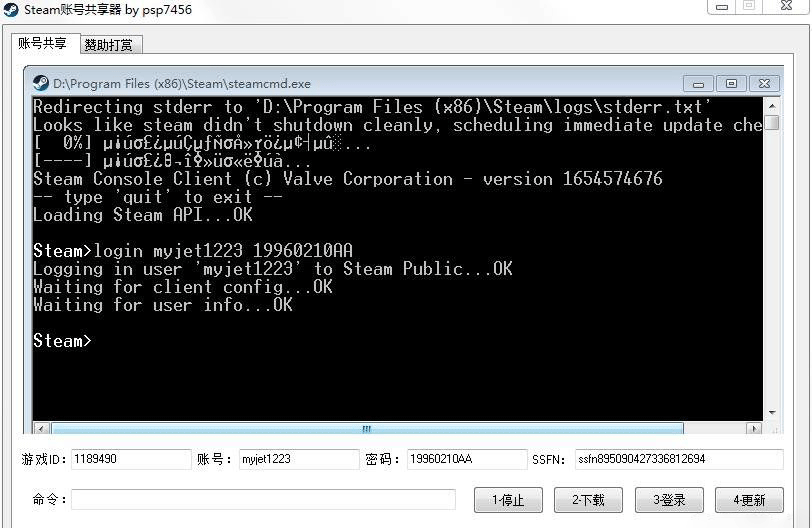Minimize the steamcmd.exe console window

tap(698, 84)
